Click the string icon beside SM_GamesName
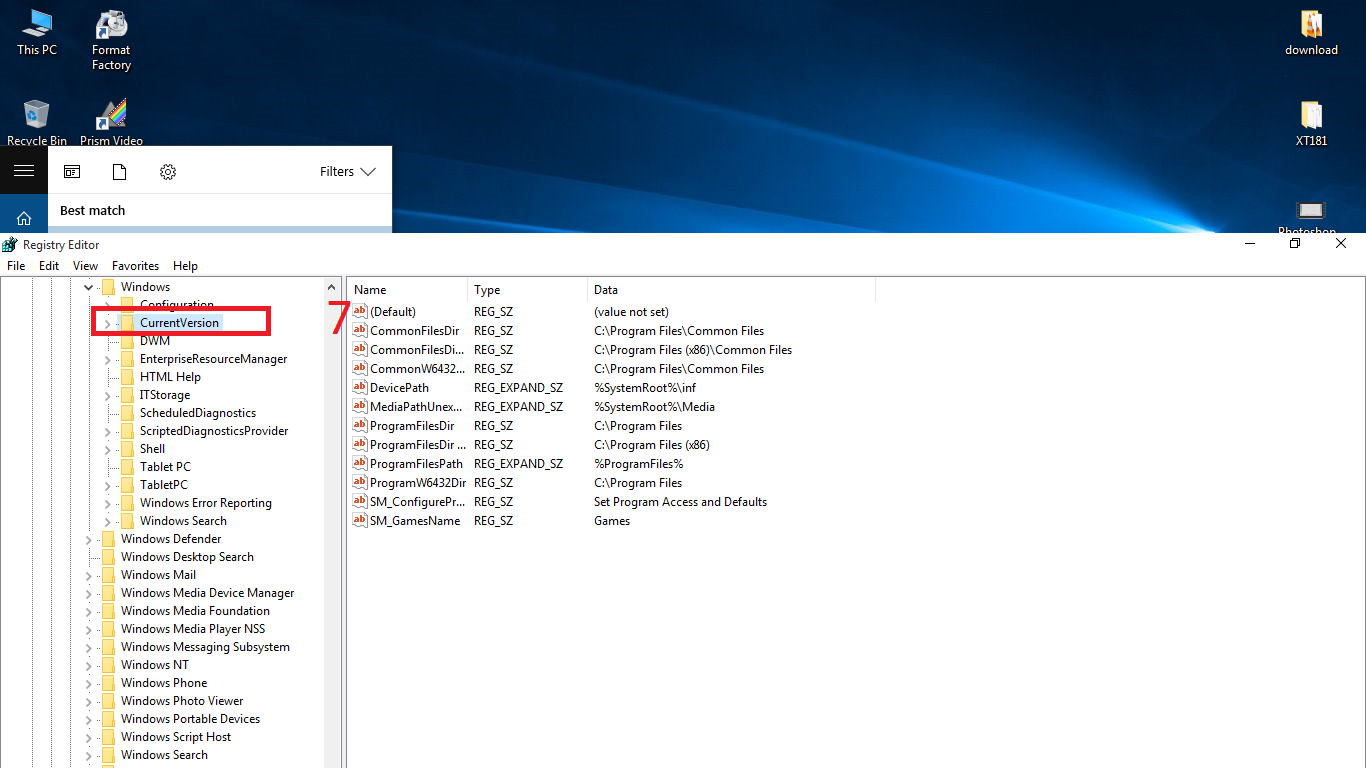The width and height of the screenshot is (1366, 768). (x=361, y=521)
